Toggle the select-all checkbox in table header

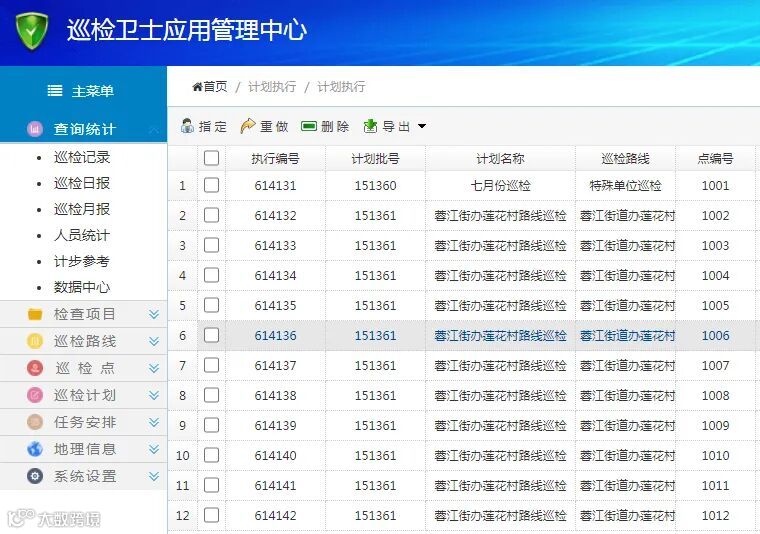[211, 158]
